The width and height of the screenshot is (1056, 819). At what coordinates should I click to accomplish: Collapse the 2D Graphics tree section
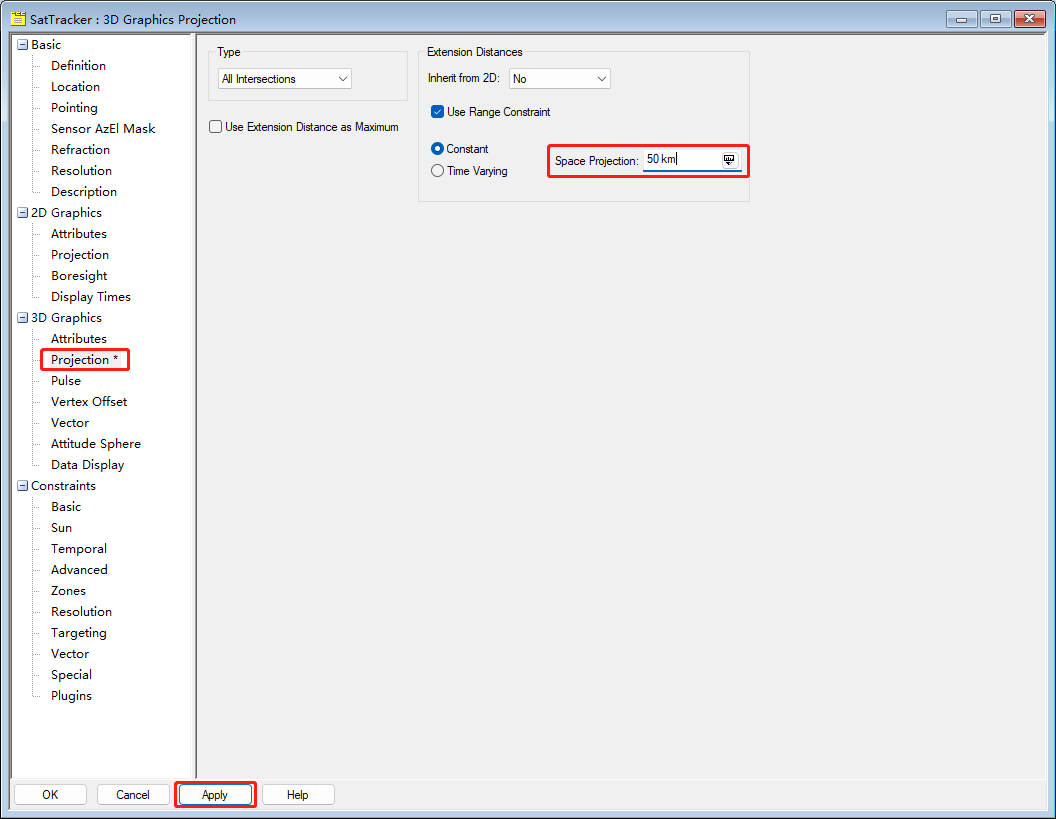click(22, 213)
